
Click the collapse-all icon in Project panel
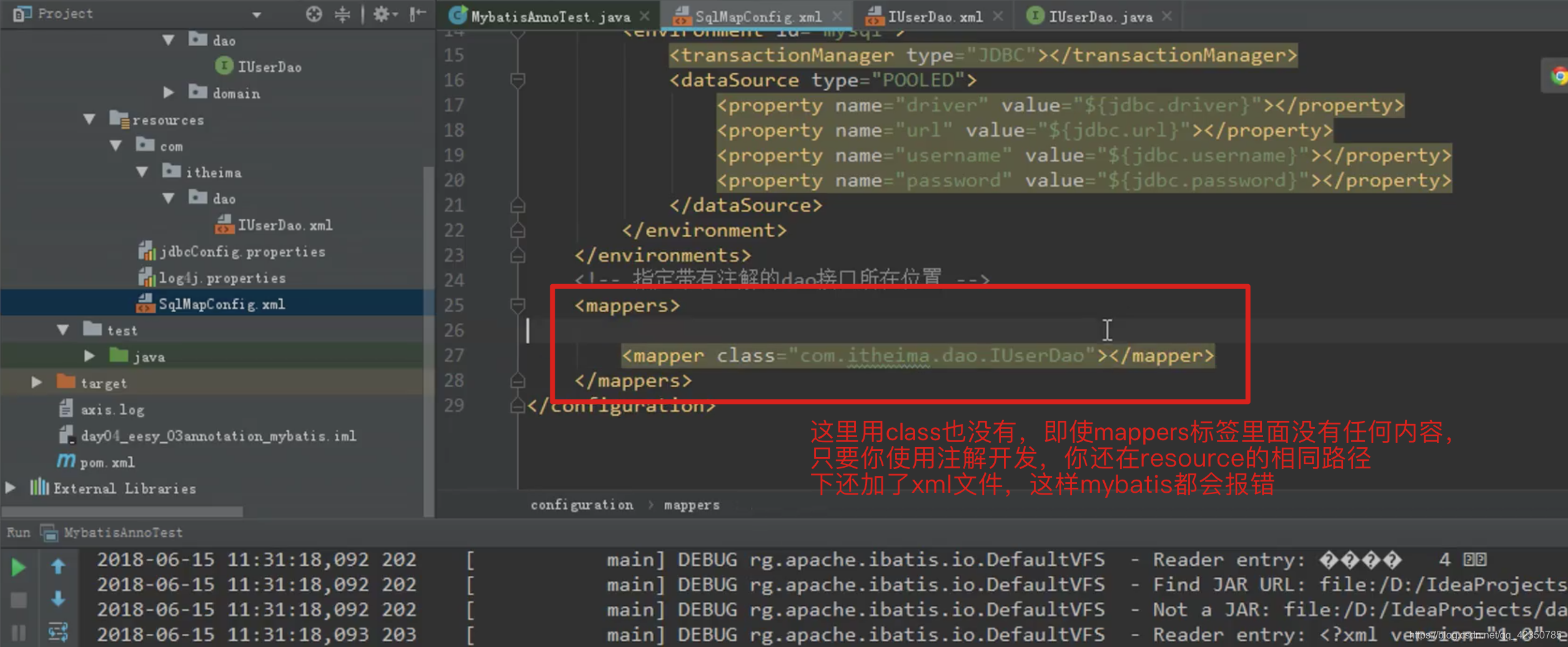click(342, 14)
